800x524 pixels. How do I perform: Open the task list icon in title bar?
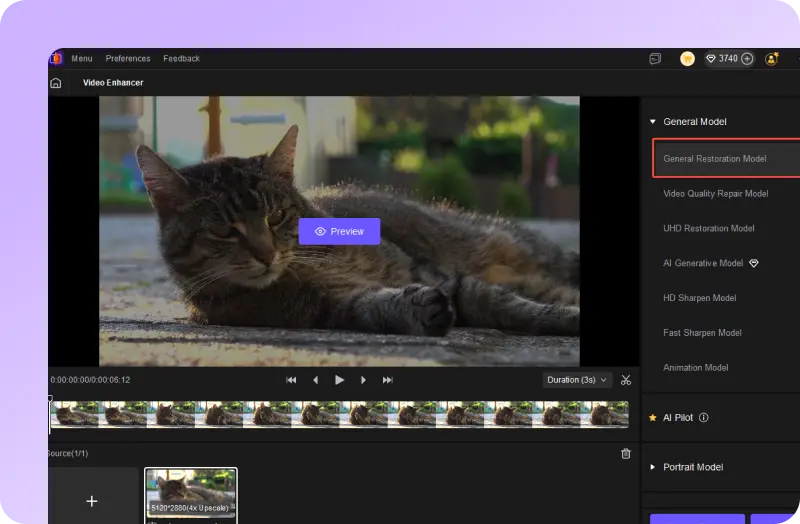654,59
